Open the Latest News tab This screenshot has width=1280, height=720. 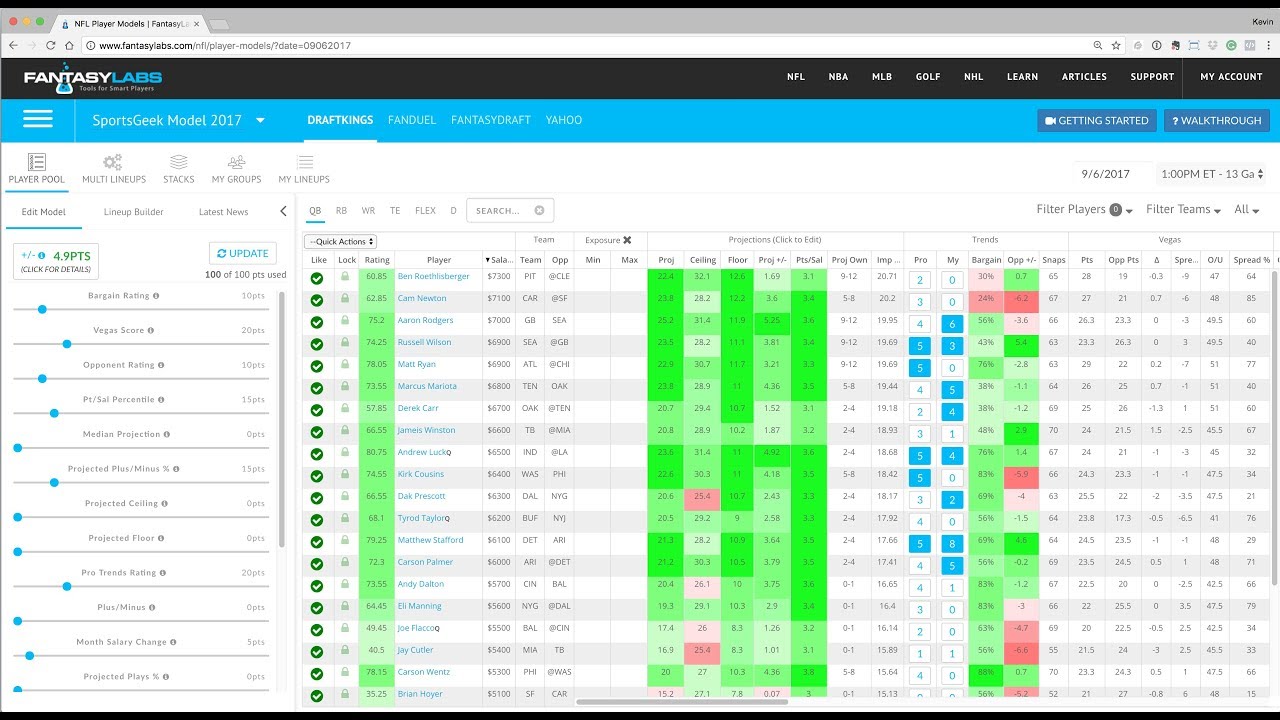[x=224, y=212]
